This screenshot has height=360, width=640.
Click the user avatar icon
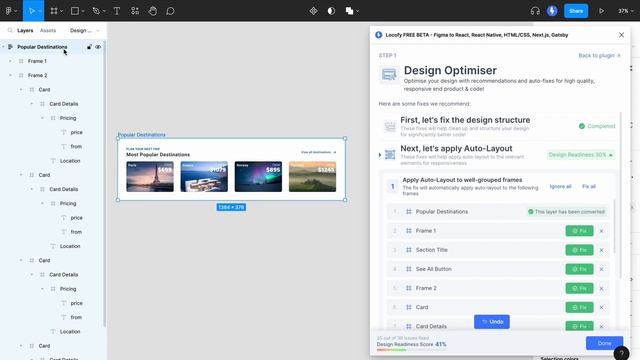tap(552, 11)
